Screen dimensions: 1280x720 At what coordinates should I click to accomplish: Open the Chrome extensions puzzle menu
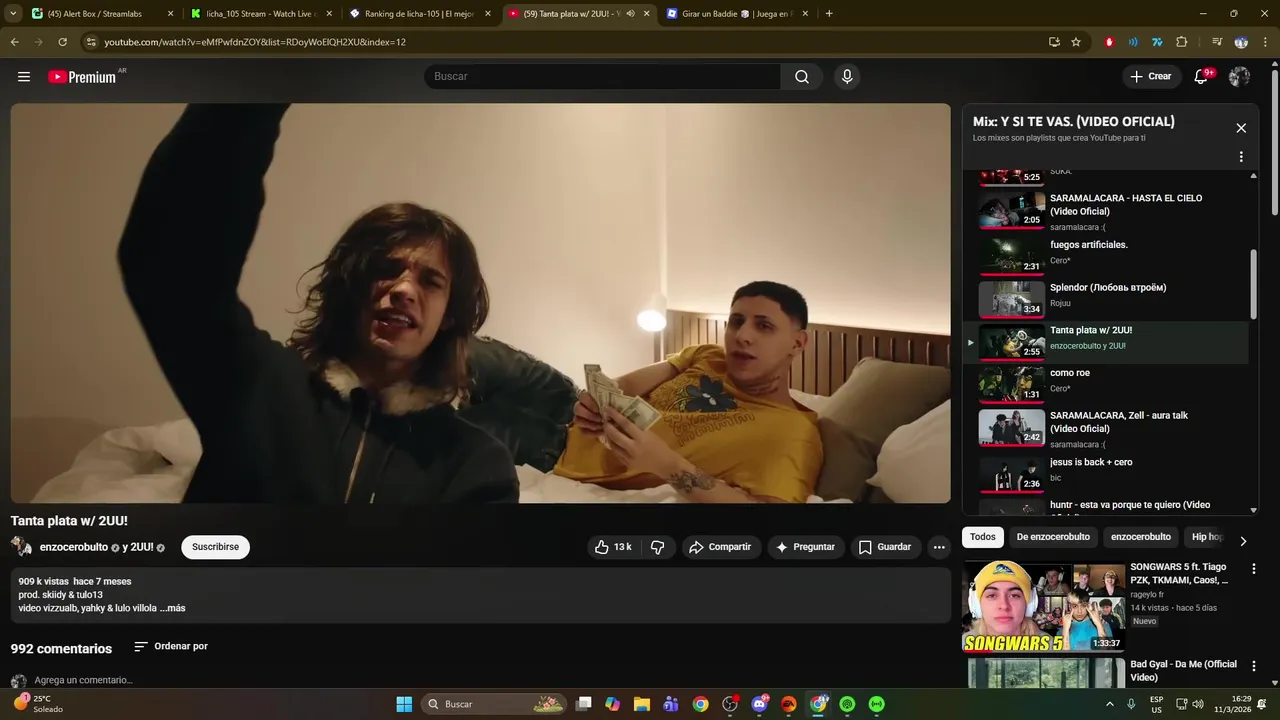tap(1181, 42)
